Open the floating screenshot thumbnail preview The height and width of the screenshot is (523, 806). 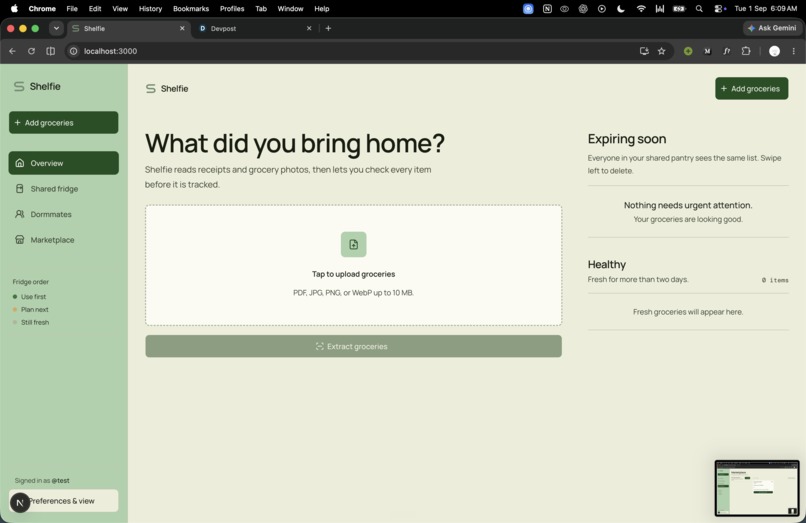(x=757, y=488)
